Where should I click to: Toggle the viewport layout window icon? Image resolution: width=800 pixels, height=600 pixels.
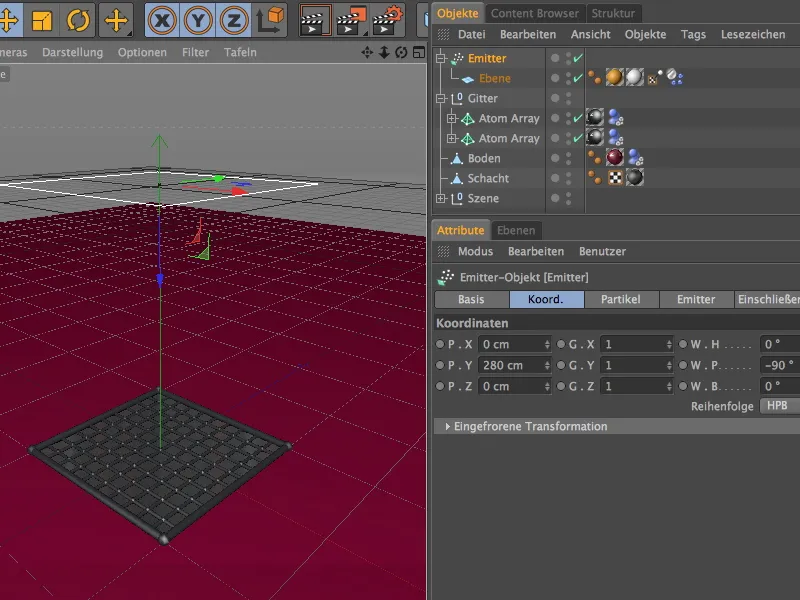coord(419,52)
